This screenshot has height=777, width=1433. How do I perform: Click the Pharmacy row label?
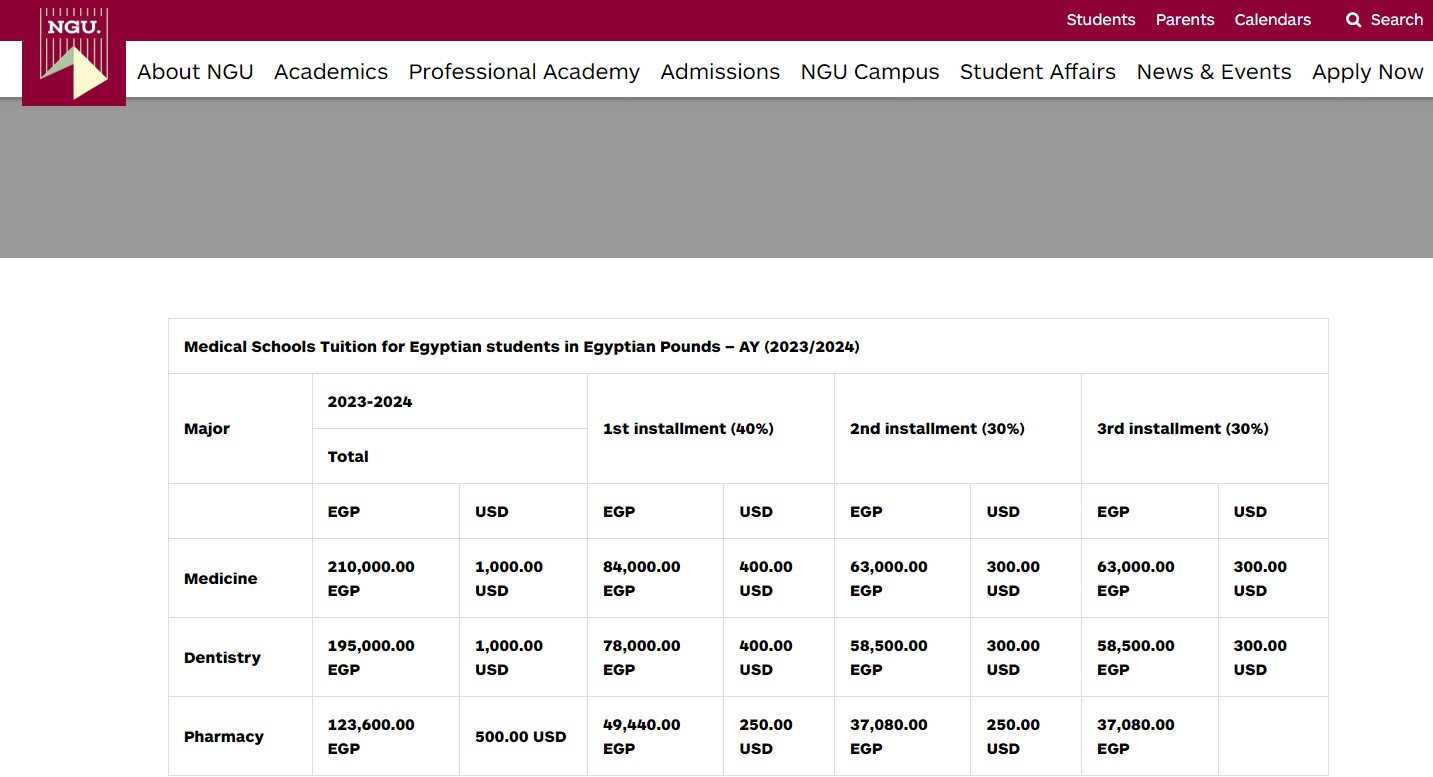click(x=224, y=737)
